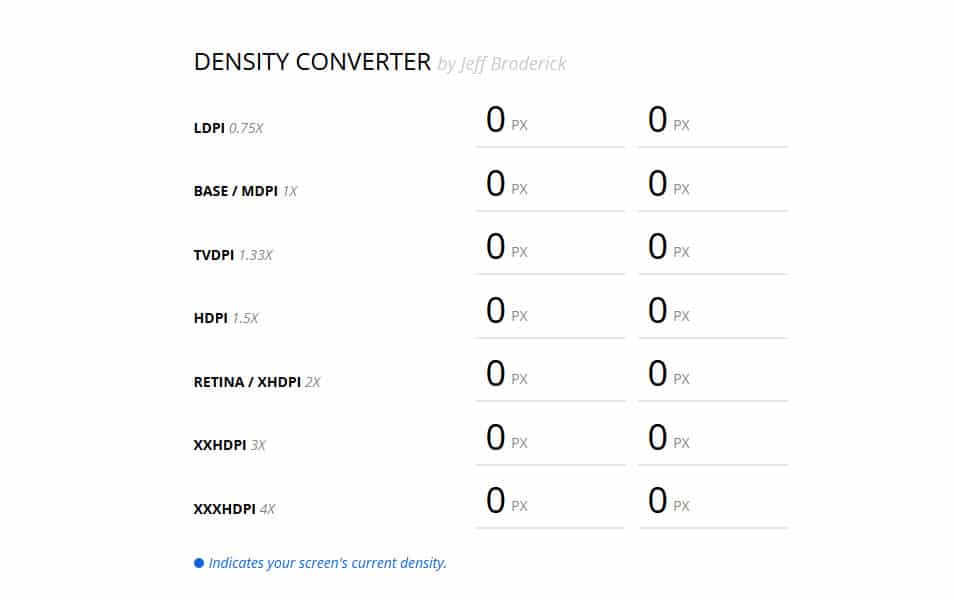
Task: Open the Jeff Broderick author credit link
Action: coord(502,65)
